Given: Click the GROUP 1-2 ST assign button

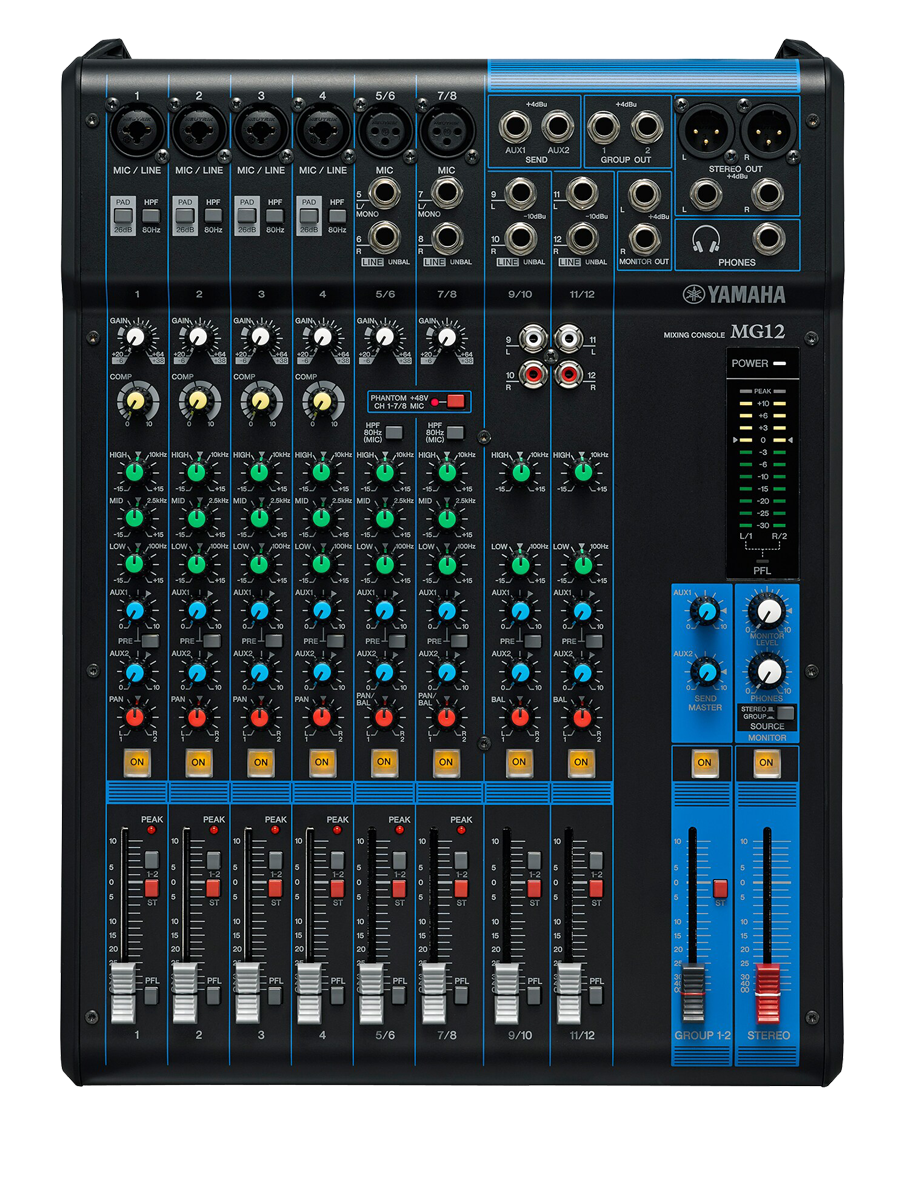Looking at the screenshot, I should (721, 888).
